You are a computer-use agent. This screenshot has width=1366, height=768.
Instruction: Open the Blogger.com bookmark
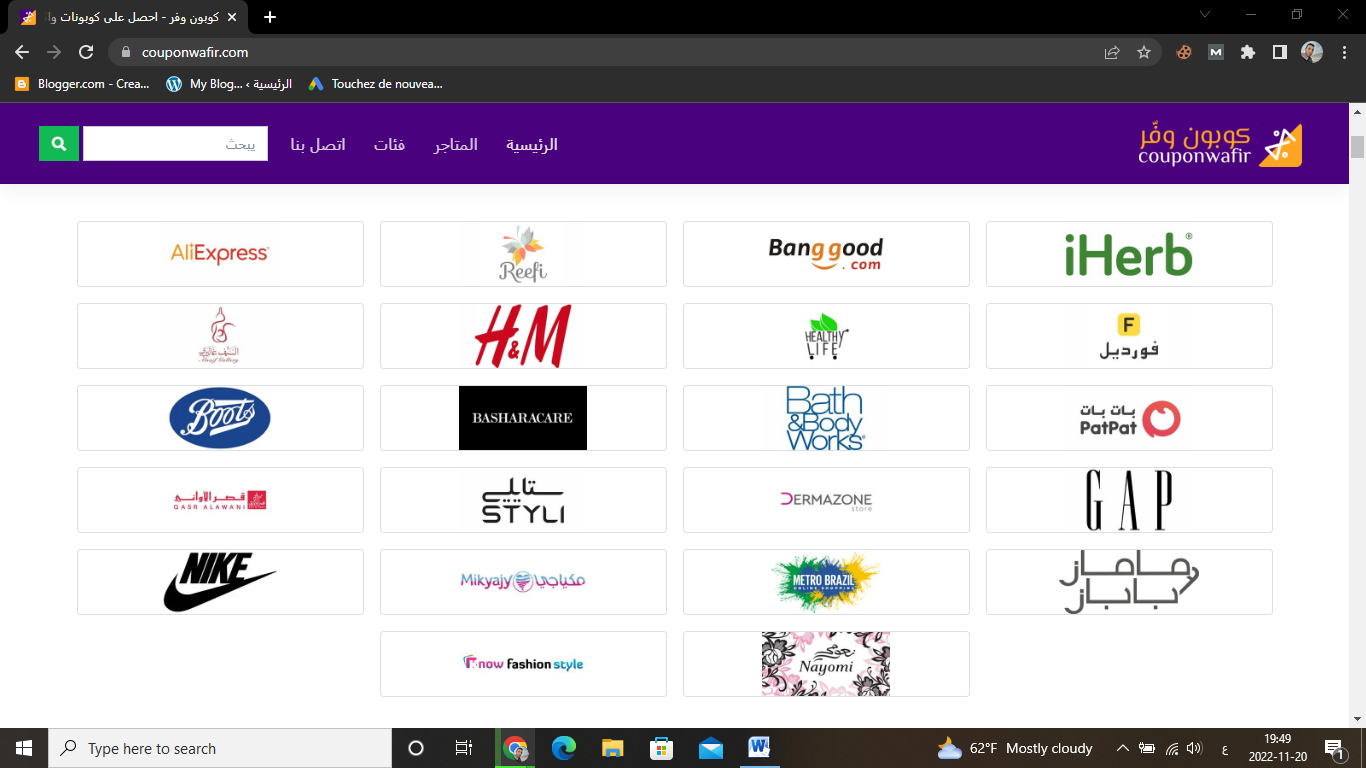click(x=82, y=84)
